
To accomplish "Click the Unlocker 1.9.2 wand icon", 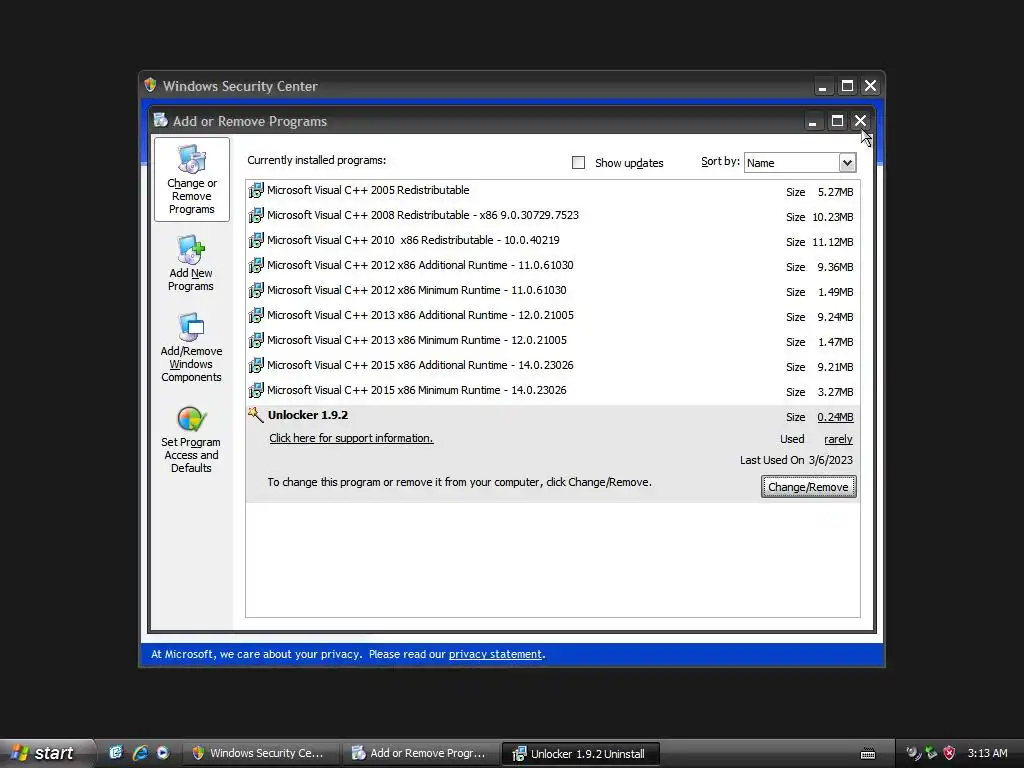I will tap(255, 415).
